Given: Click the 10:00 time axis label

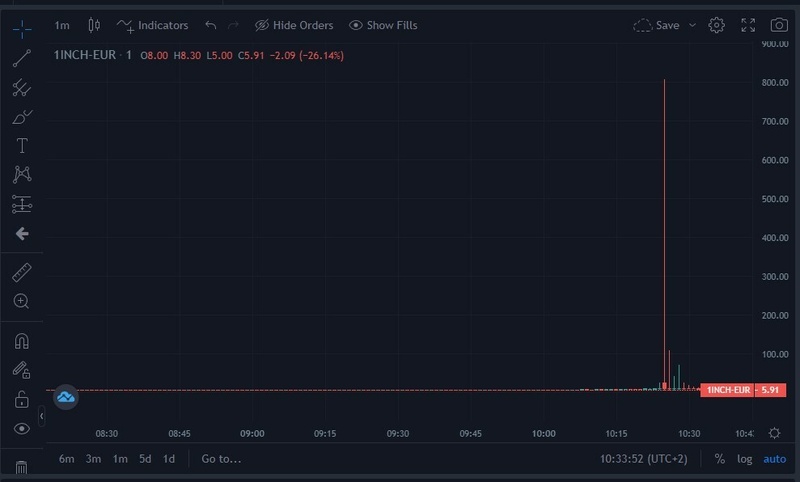Looking at the screenshot, I should (543, 434).
